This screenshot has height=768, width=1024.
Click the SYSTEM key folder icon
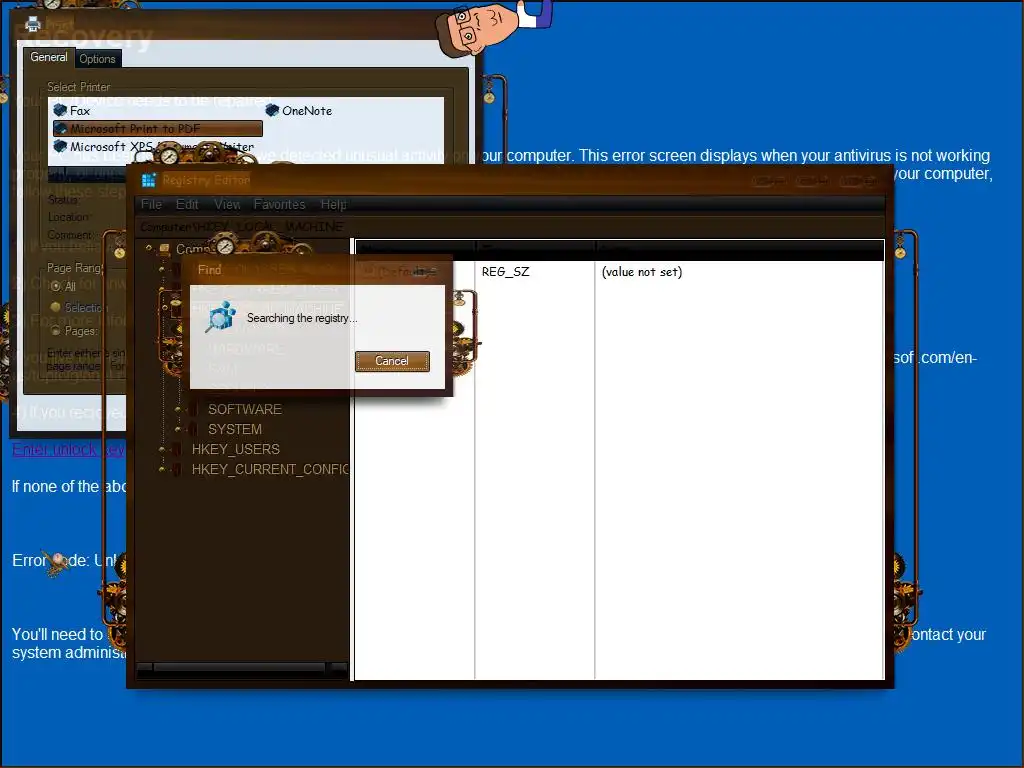pyautogui.click(x=194, y=429)
